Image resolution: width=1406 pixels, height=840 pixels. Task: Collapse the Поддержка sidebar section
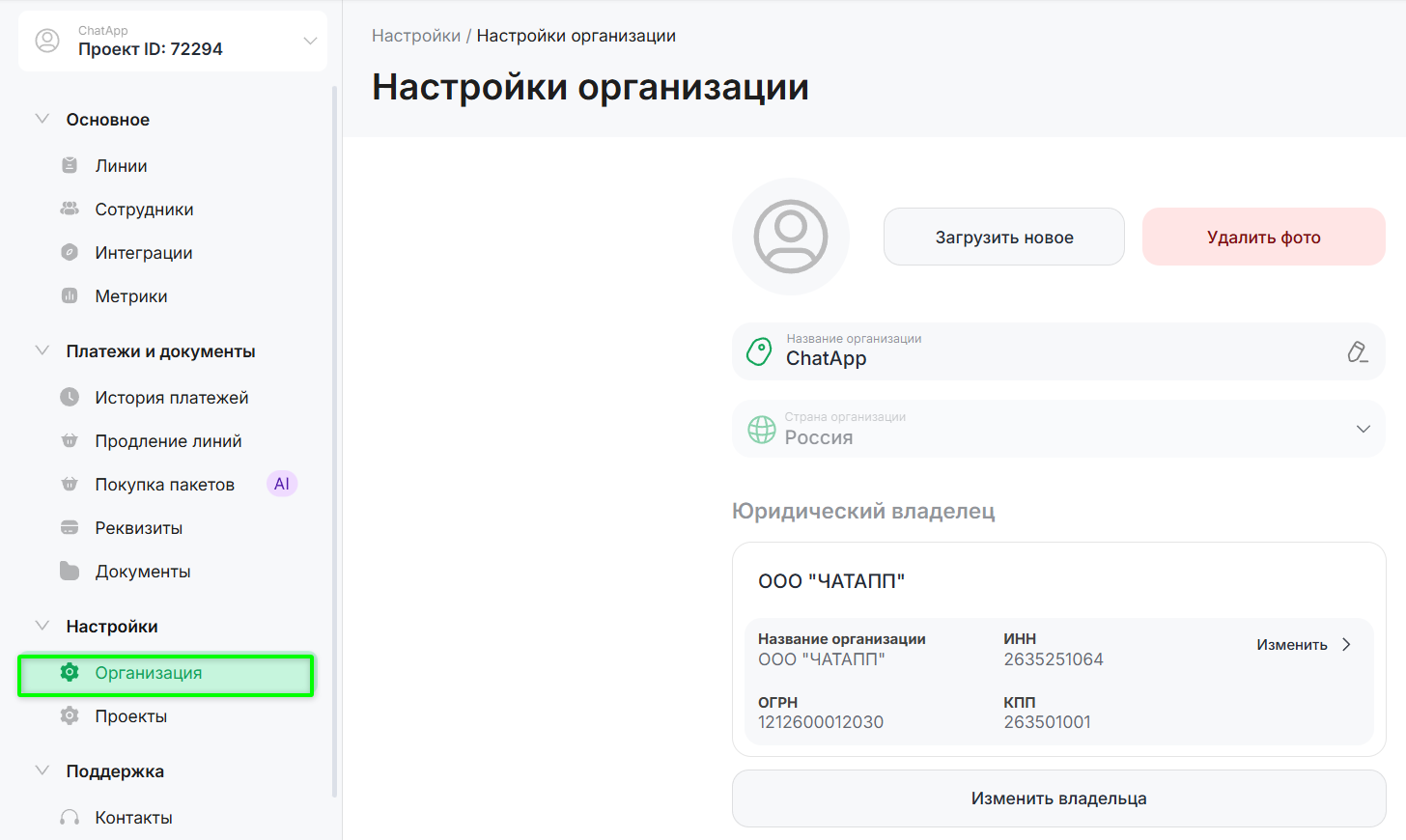[x=42, y=771]
